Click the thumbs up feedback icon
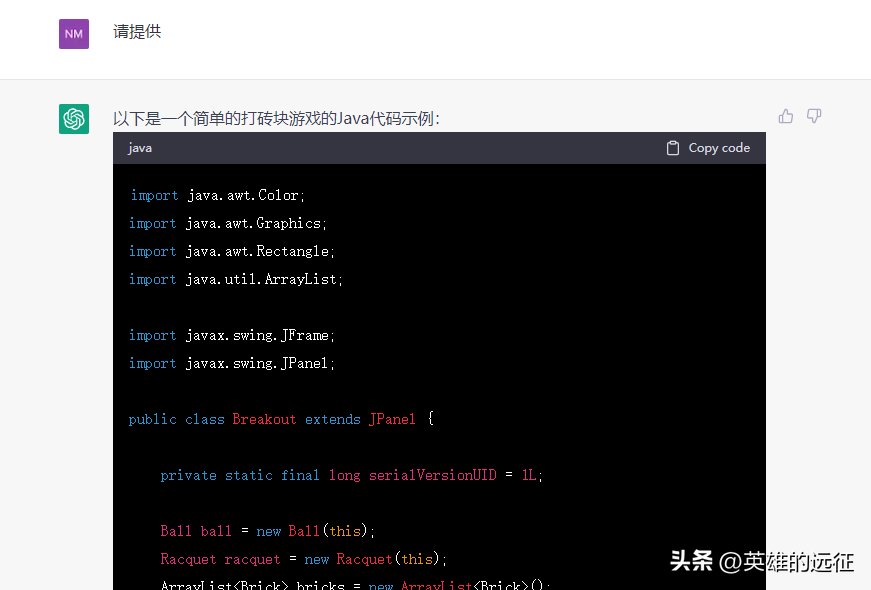This screenshot has height=590, width=871. coord(785,116)
